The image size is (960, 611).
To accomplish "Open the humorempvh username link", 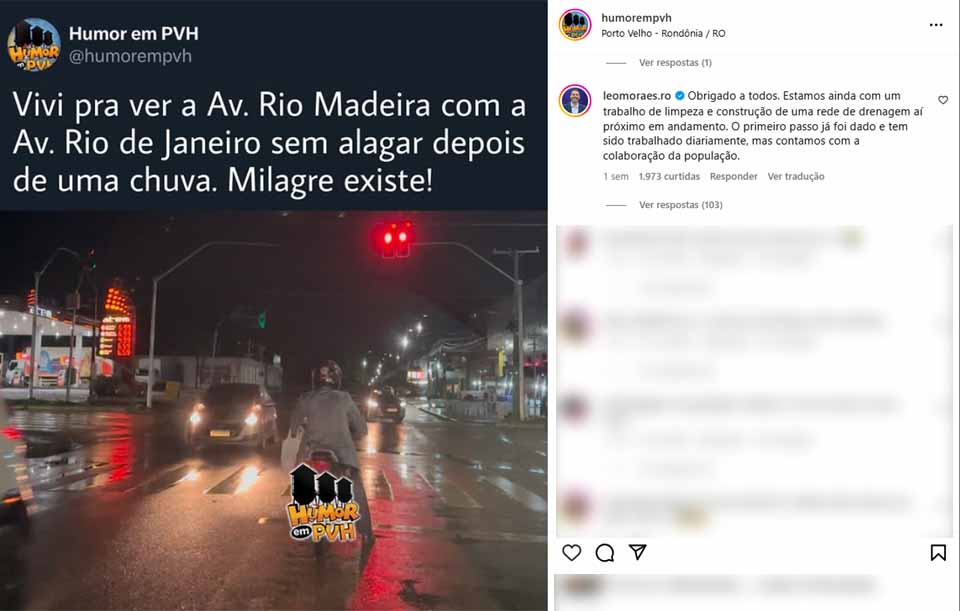I will (636, 18).
